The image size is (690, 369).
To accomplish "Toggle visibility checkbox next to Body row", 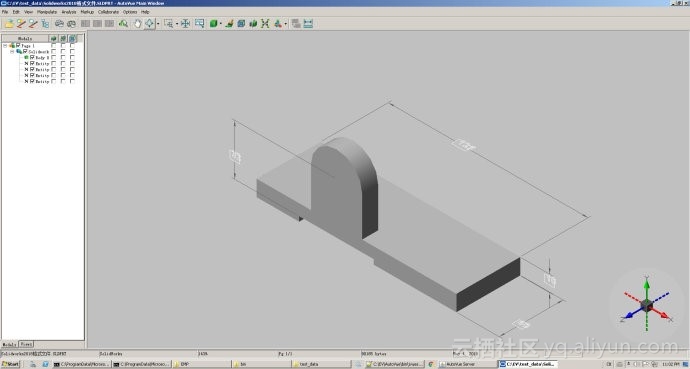I will tap(32, 57).
